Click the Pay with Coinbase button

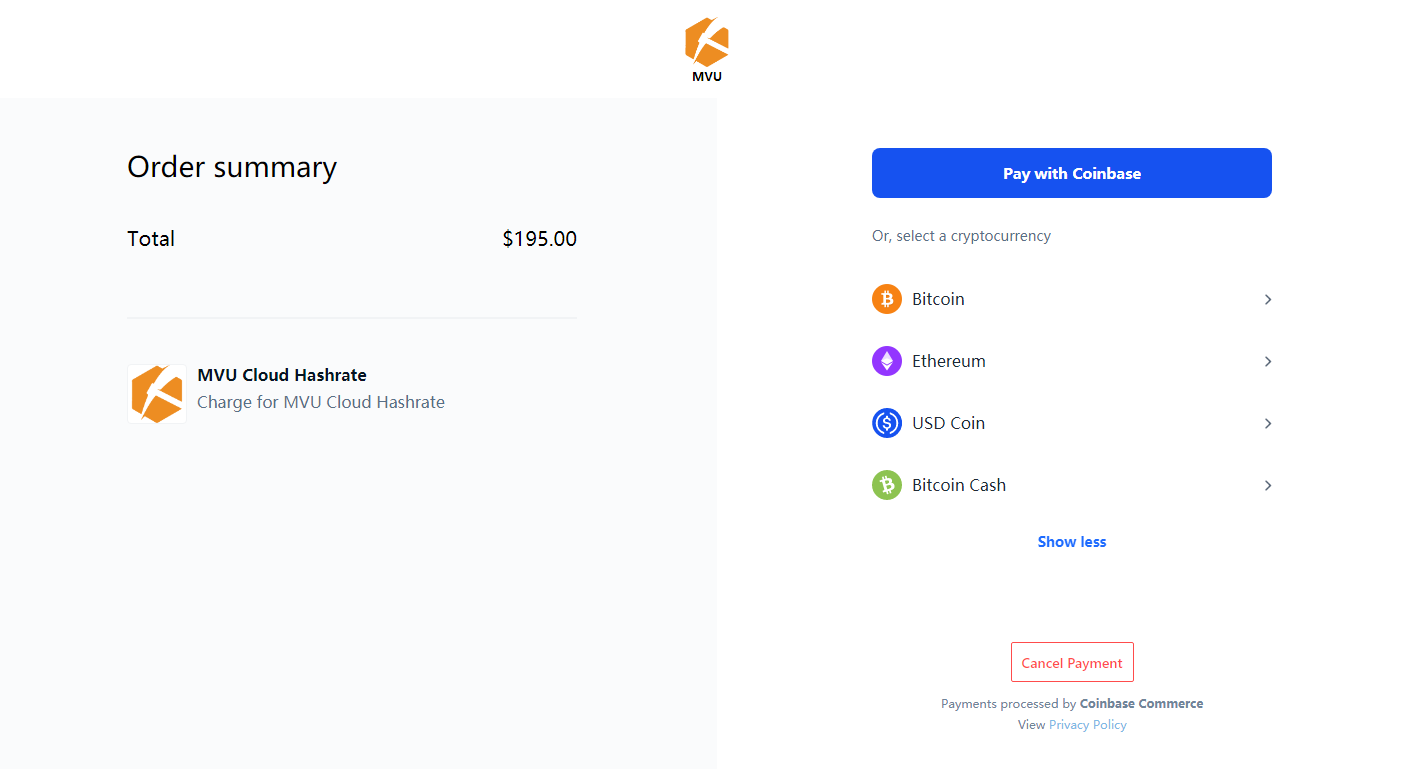(x=1072, y=173)
